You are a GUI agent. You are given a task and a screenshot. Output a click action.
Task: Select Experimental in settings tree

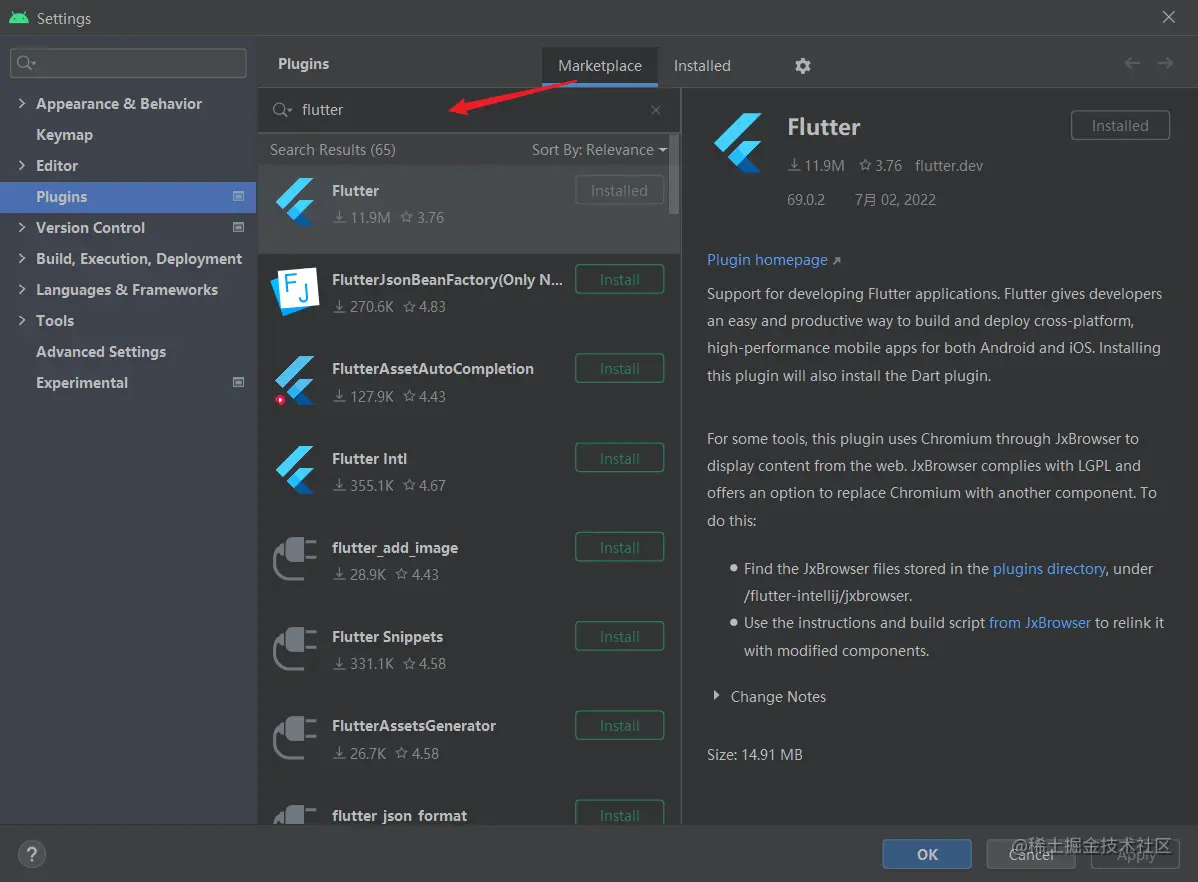(x=82, y=382)
